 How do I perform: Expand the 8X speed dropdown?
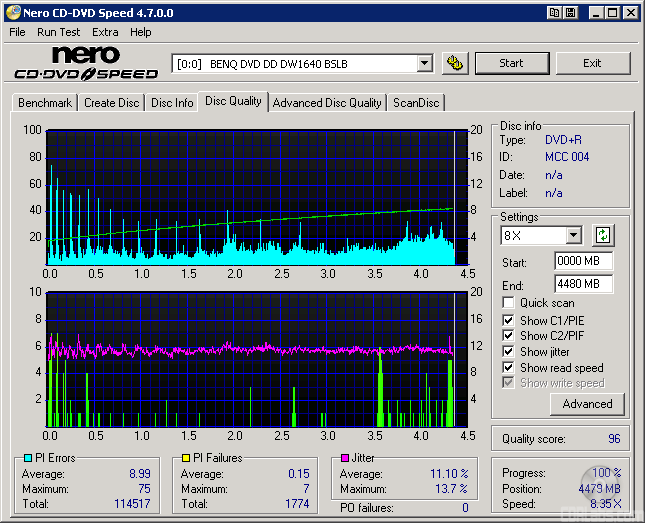pyautogui.click(x=573, y=235)
